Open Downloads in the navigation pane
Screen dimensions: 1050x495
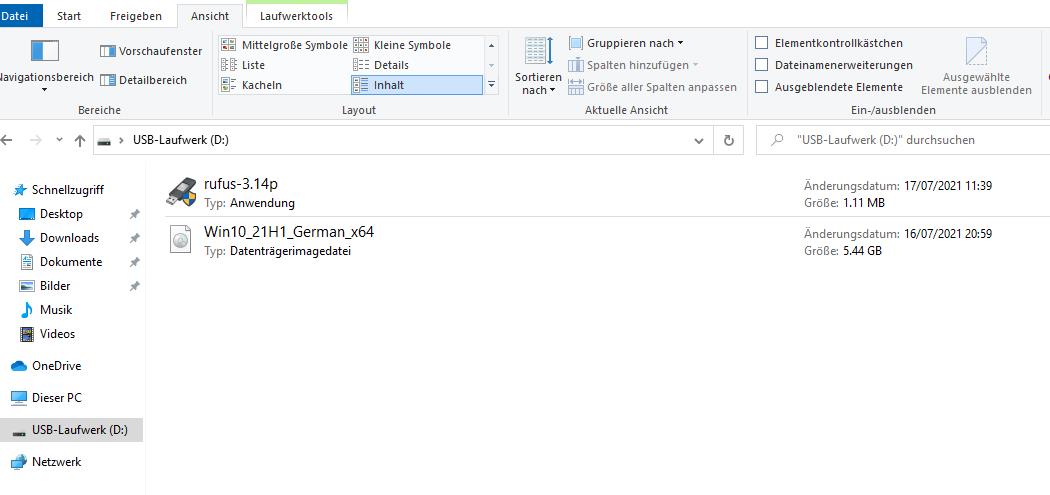(x=60, y=238)
